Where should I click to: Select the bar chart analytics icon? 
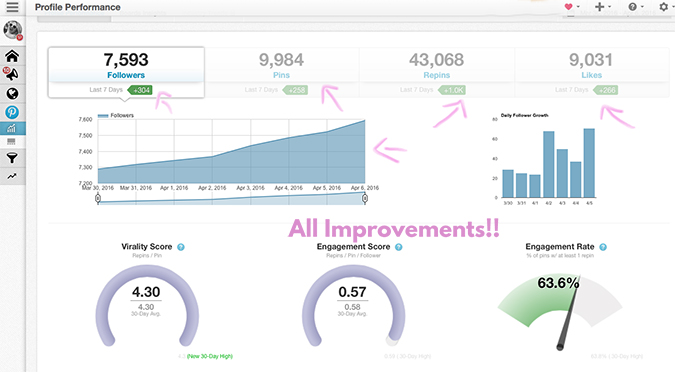(x=12, y=128)
